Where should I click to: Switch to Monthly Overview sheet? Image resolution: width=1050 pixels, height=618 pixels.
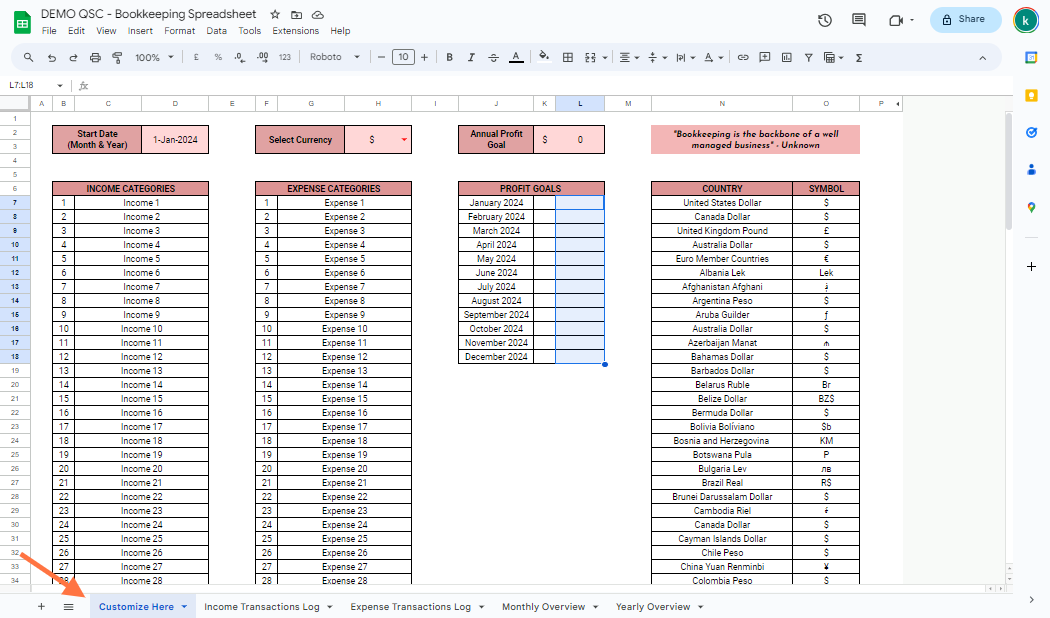544,607
